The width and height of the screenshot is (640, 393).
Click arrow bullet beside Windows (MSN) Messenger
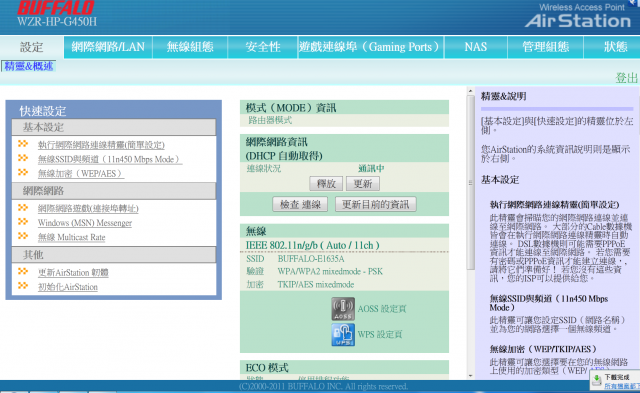tap(23, 222)
